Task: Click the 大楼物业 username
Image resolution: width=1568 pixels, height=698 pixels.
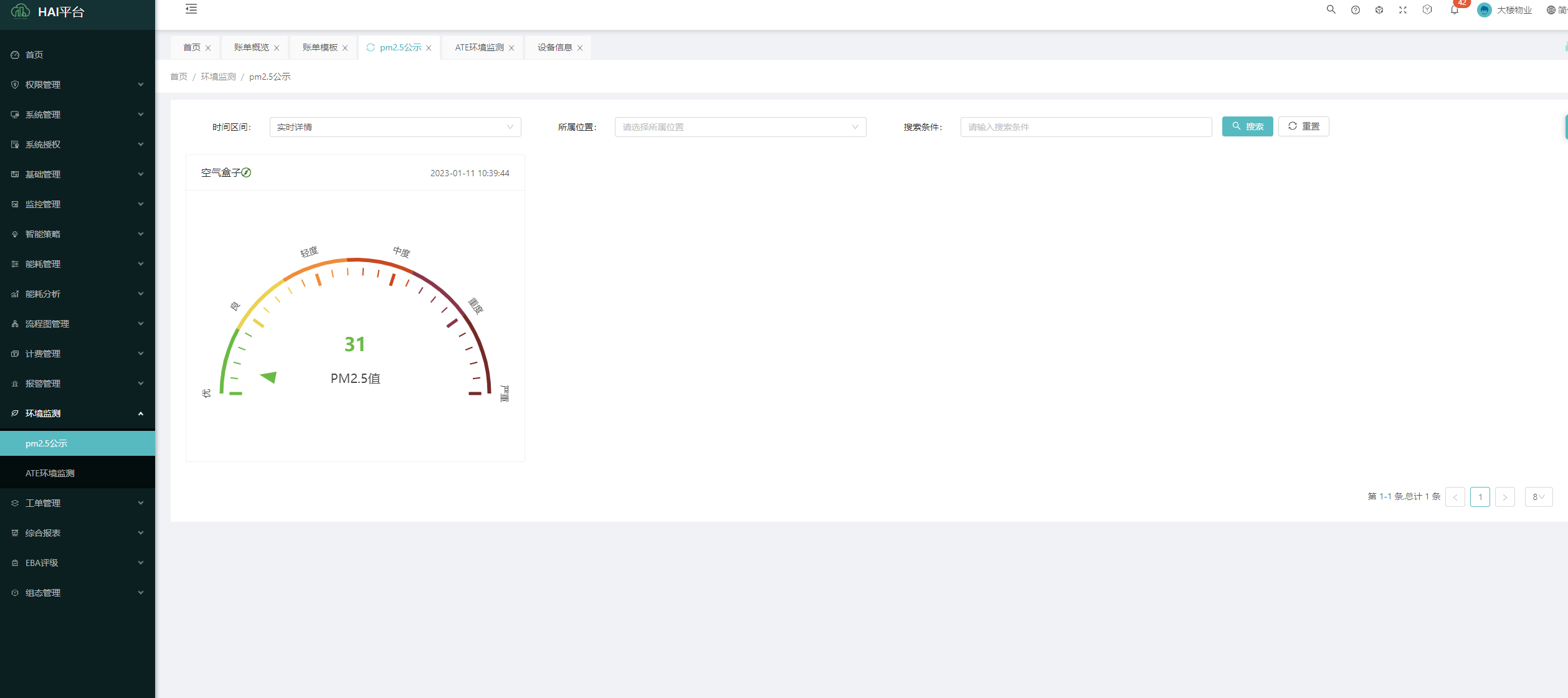Action: tap(1514, 10)
